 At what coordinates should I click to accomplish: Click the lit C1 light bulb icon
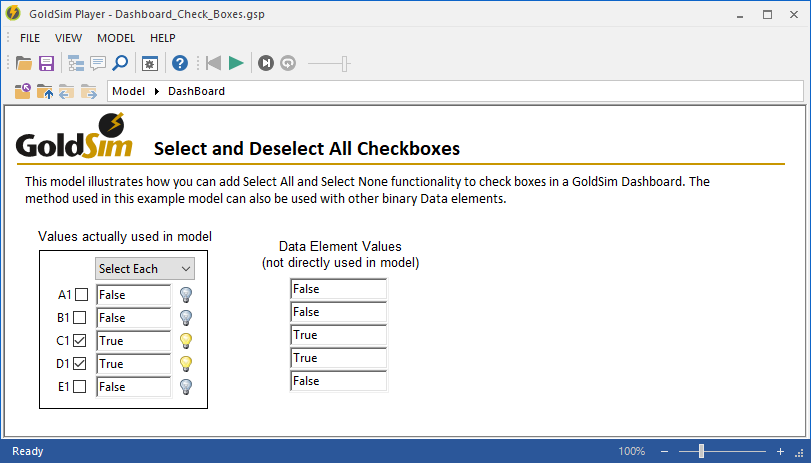tap(186, 341)
